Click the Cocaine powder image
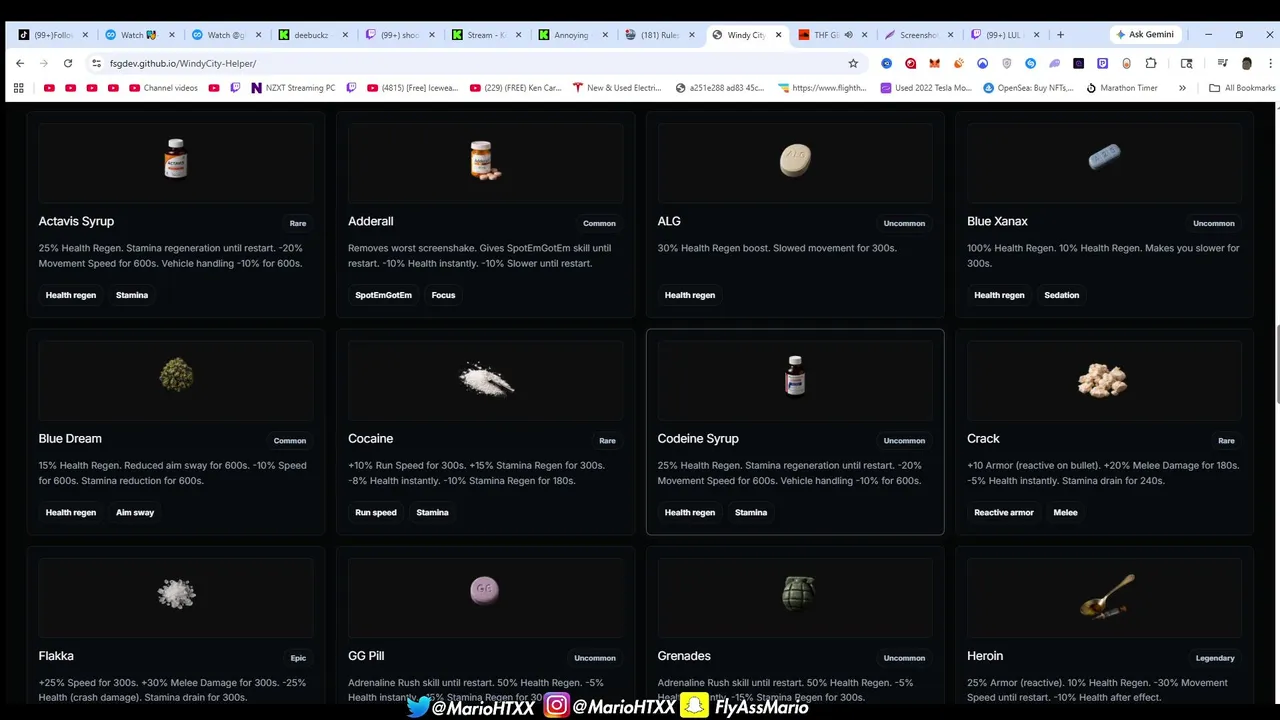Screen dimensions: 1280x720 [486, 378]
